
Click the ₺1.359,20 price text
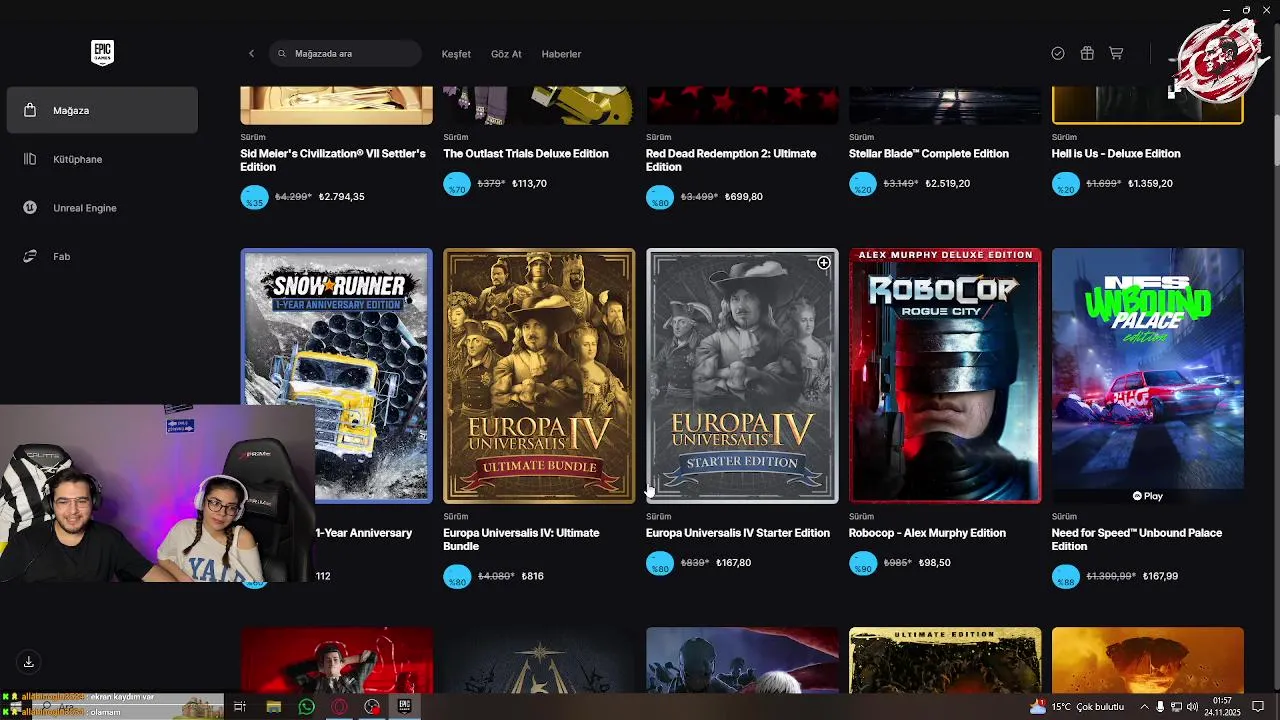[x=1151, y=184]
